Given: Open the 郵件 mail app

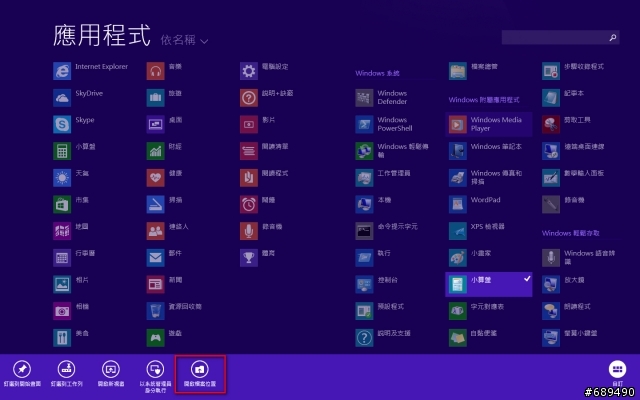Looking at the screenshot, I should (164, 258).
